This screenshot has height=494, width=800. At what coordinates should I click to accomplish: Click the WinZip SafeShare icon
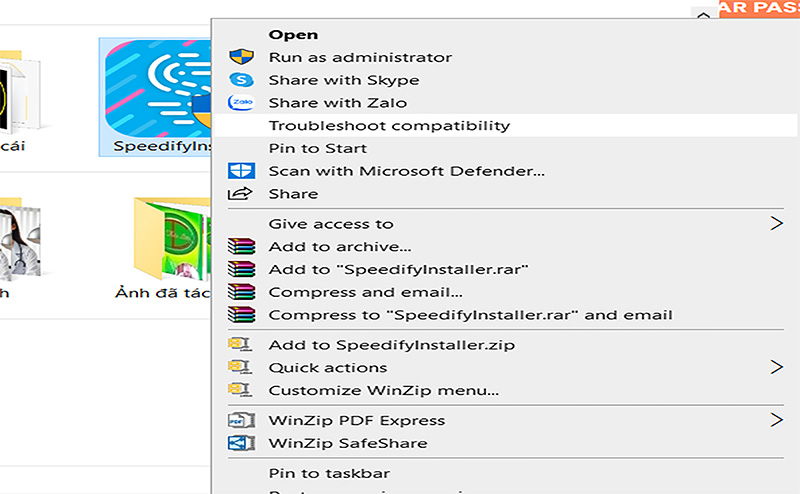coord(241,443)
